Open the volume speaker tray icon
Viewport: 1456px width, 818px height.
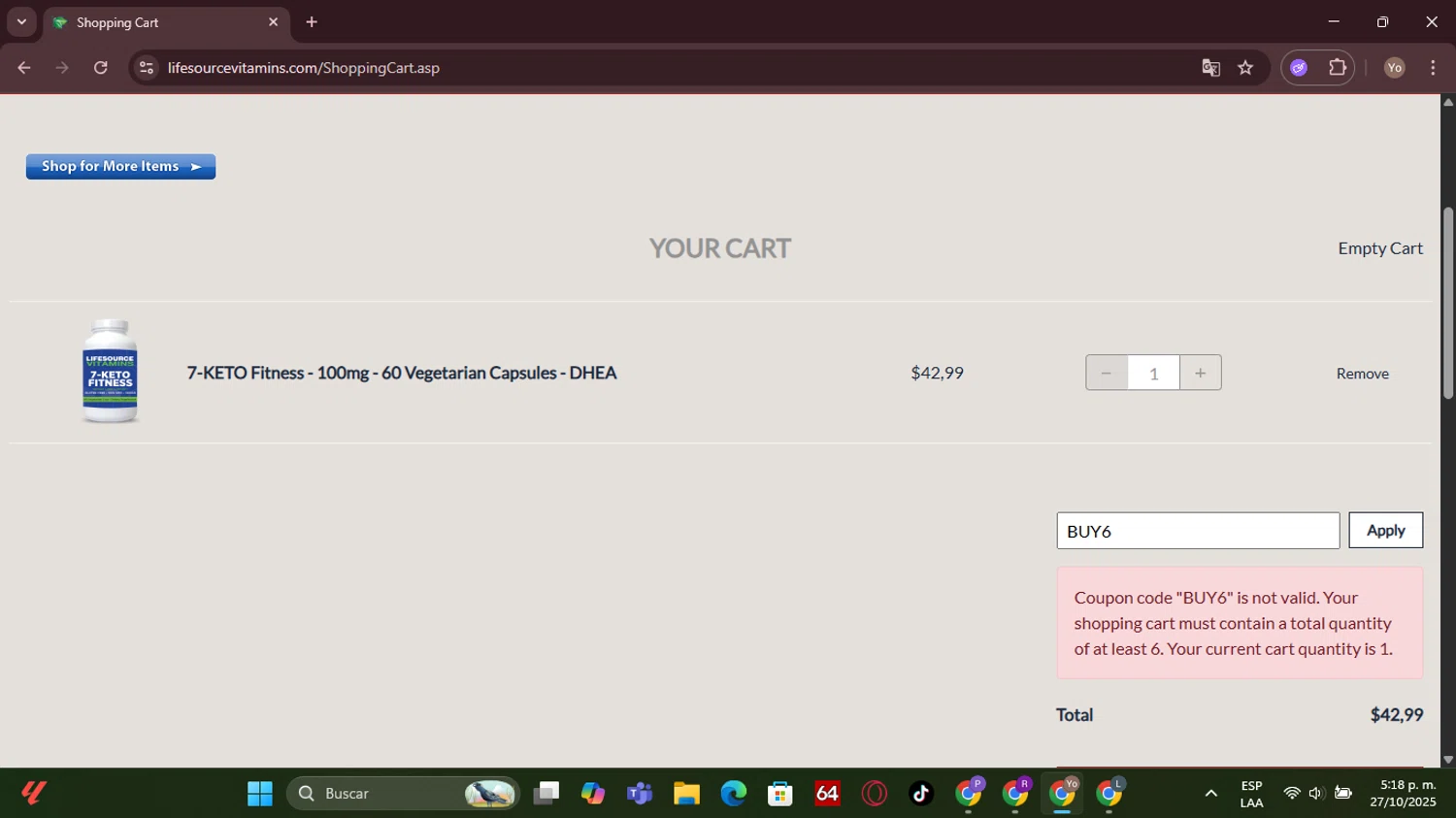pyautogui.click(x=1316, y=794)
